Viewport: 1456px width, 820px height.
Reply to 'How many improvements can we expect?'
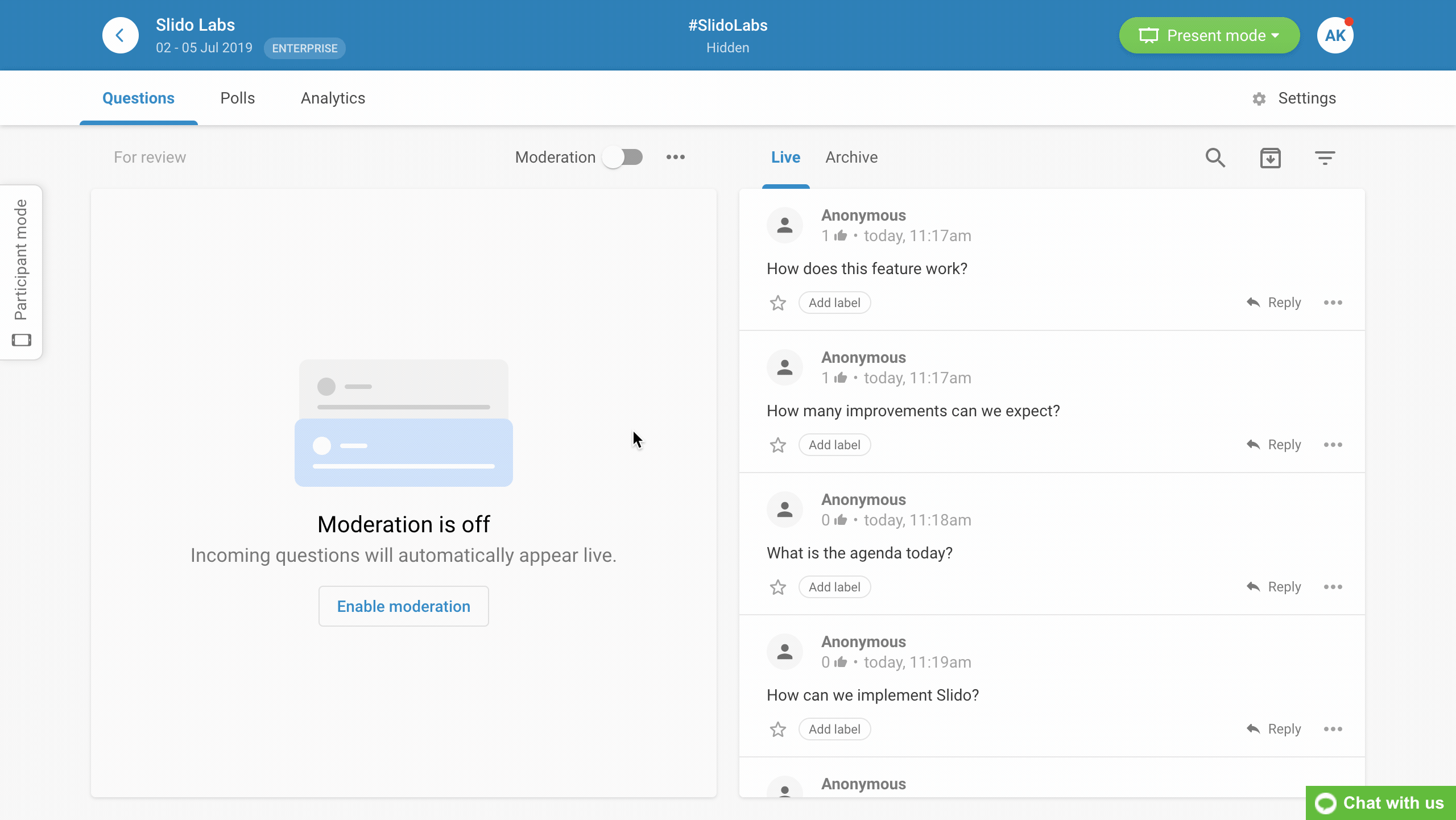1274,445
